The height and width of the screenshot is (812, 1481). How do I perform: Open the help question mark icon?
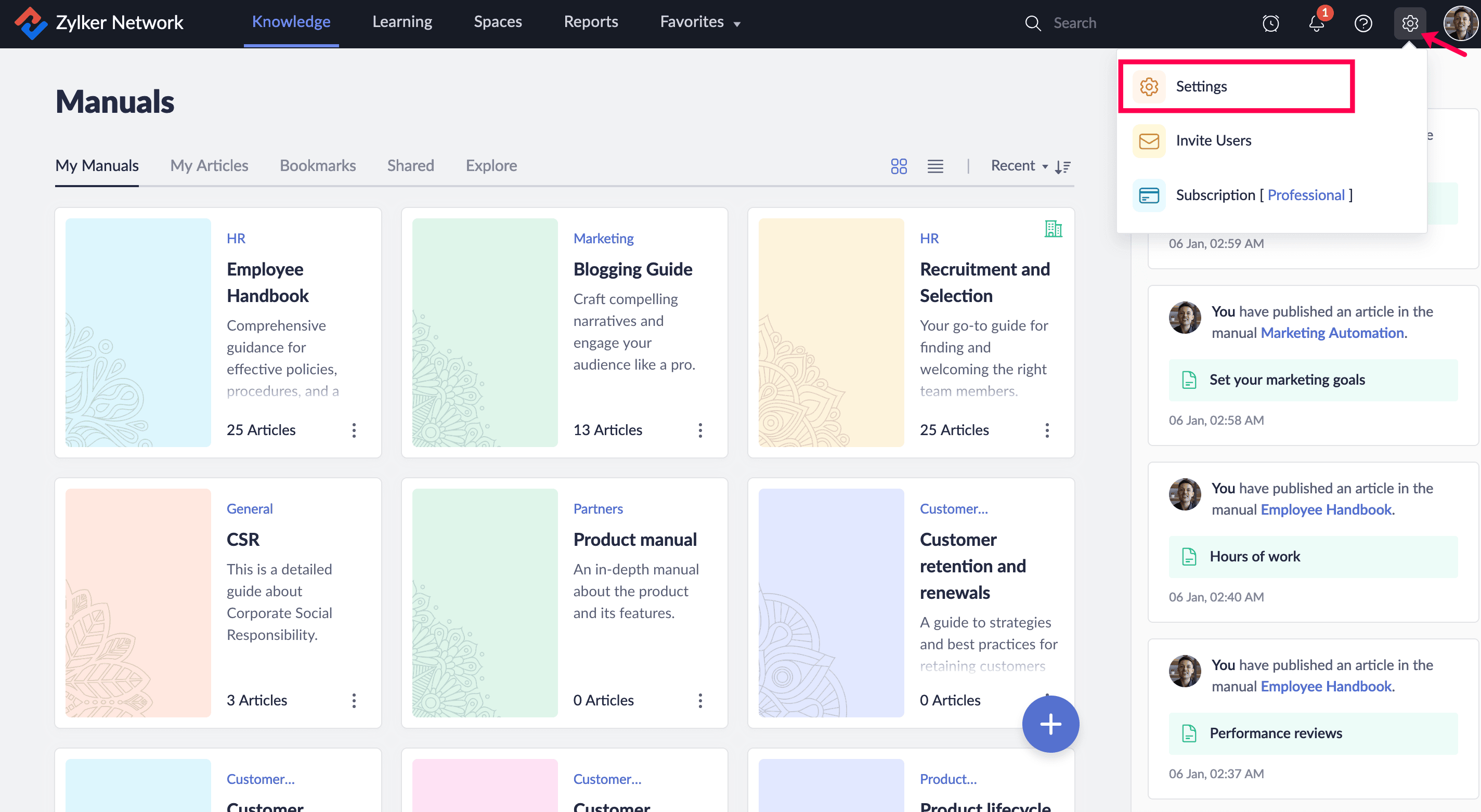[x=1362, y=23]
